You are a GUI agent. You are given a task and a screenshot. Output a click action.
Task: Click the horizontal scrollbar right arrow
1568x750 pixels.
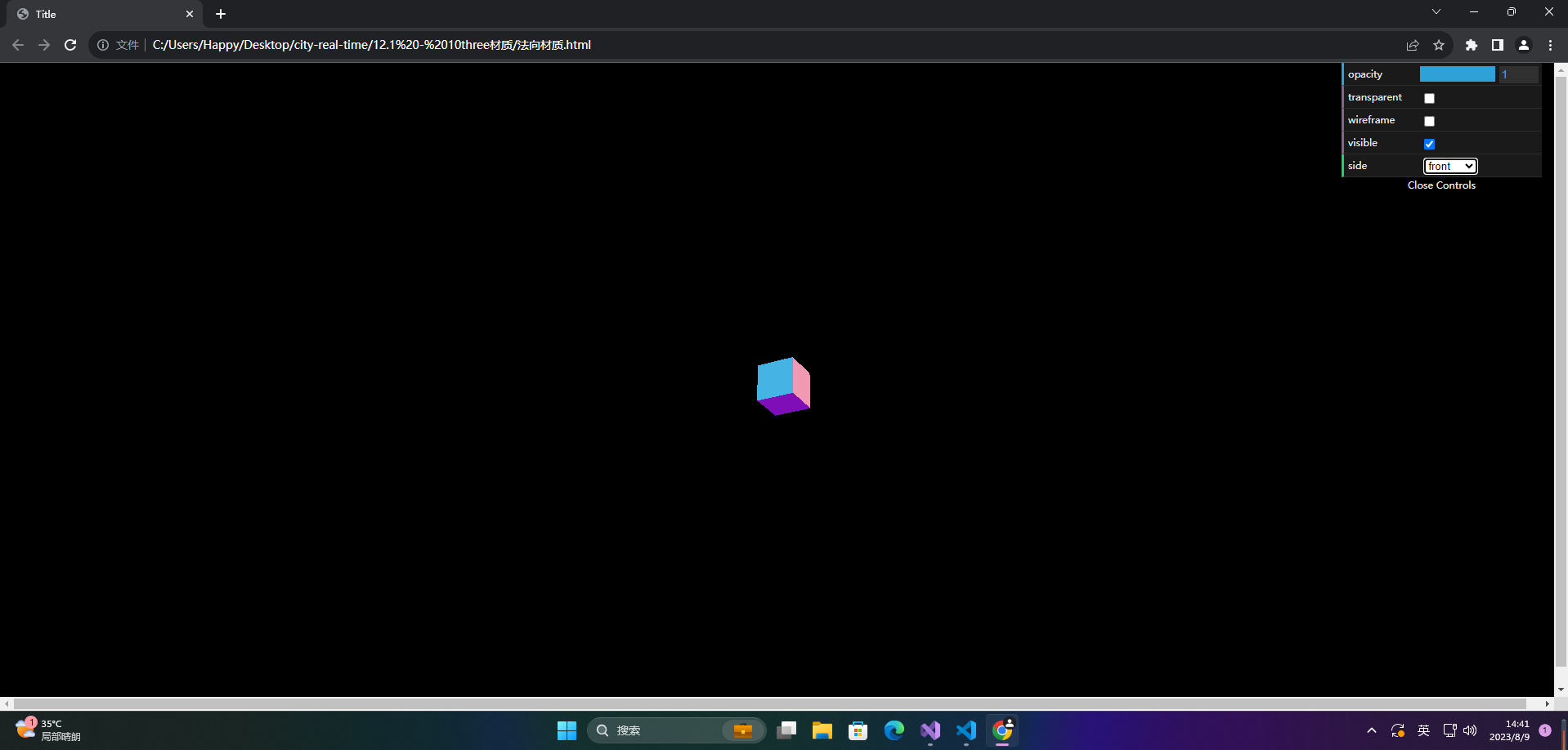pos(1547,703)
